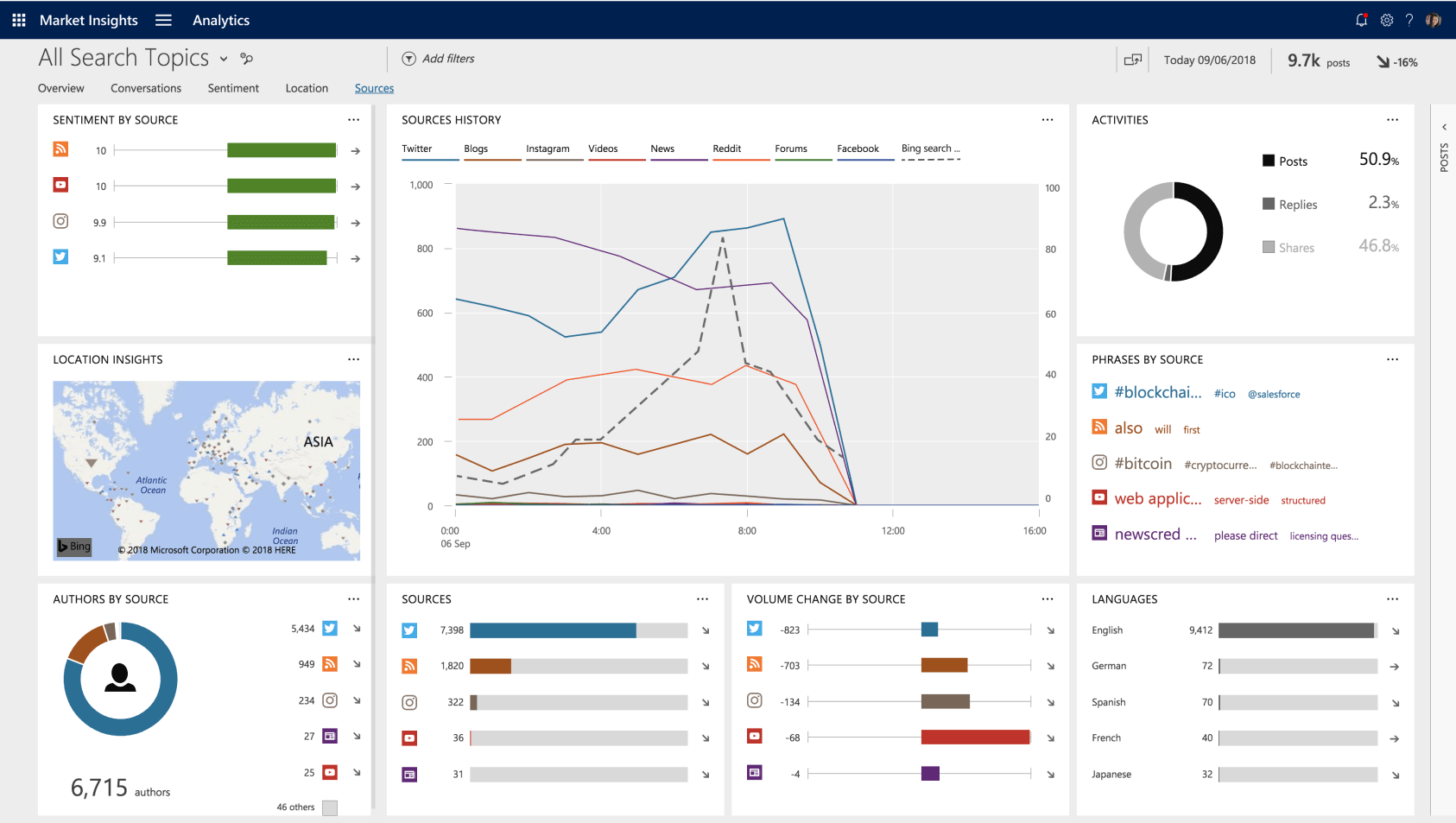Expand the collapsed Posts side panel
The width and height of the screenshot is (1456, 823).
point(1444,127)
